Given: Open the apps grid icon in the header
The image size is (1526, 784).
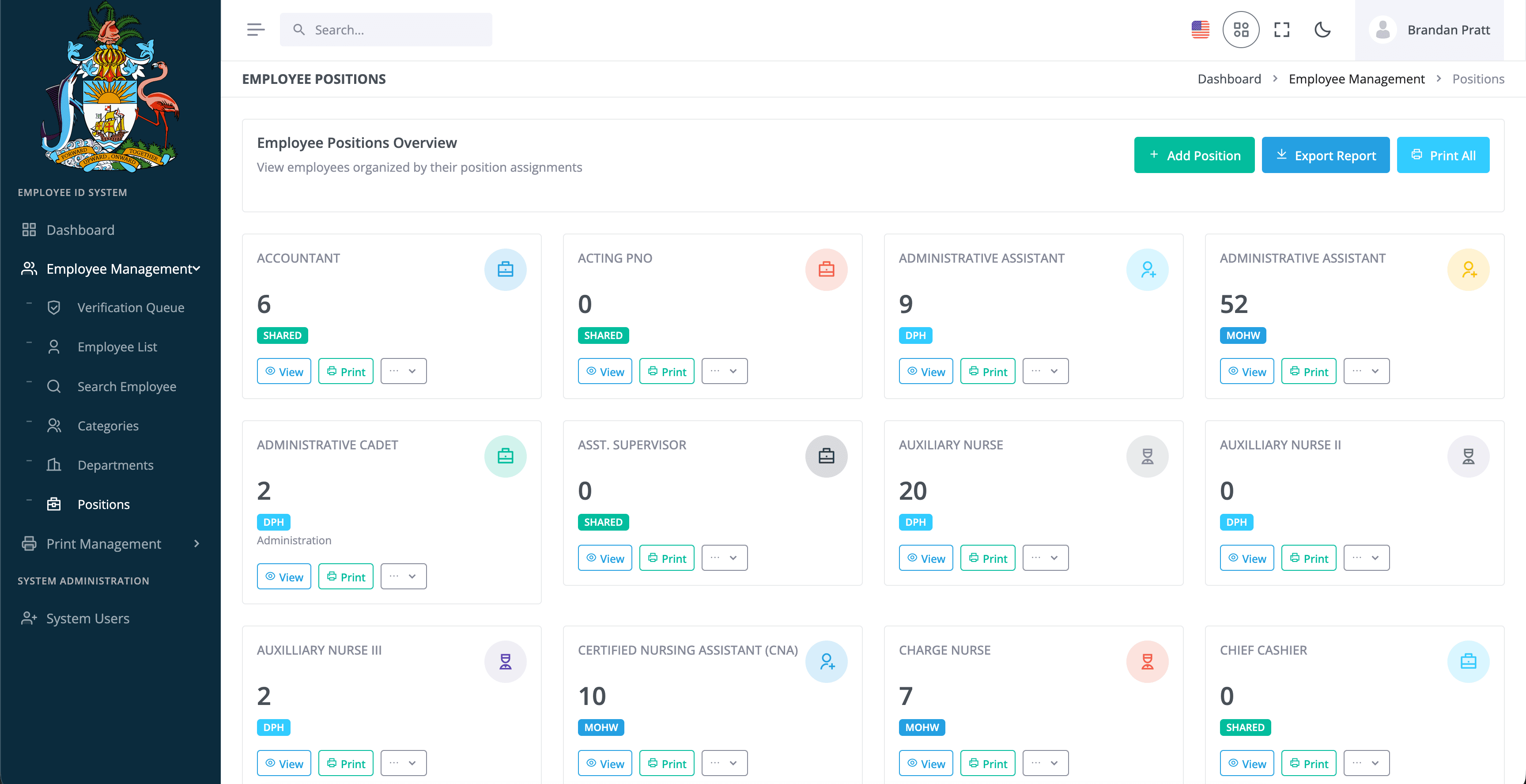Looking at the screenshot, I should 1241,29.
